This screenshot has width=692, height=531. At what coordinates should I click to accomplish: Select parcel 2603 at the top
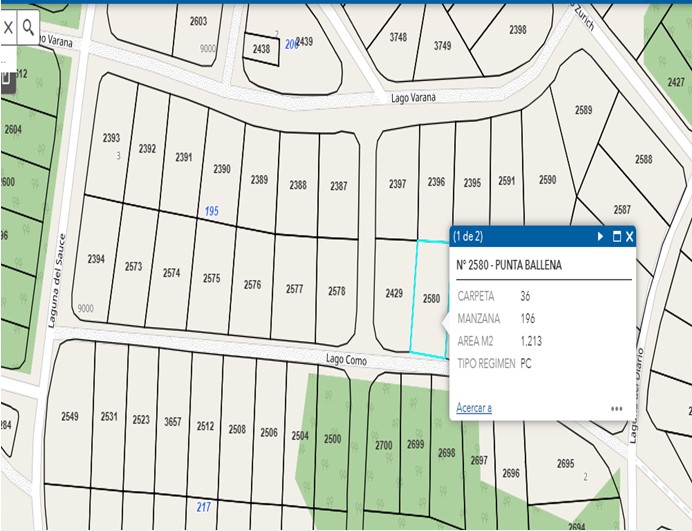point(198,21)
